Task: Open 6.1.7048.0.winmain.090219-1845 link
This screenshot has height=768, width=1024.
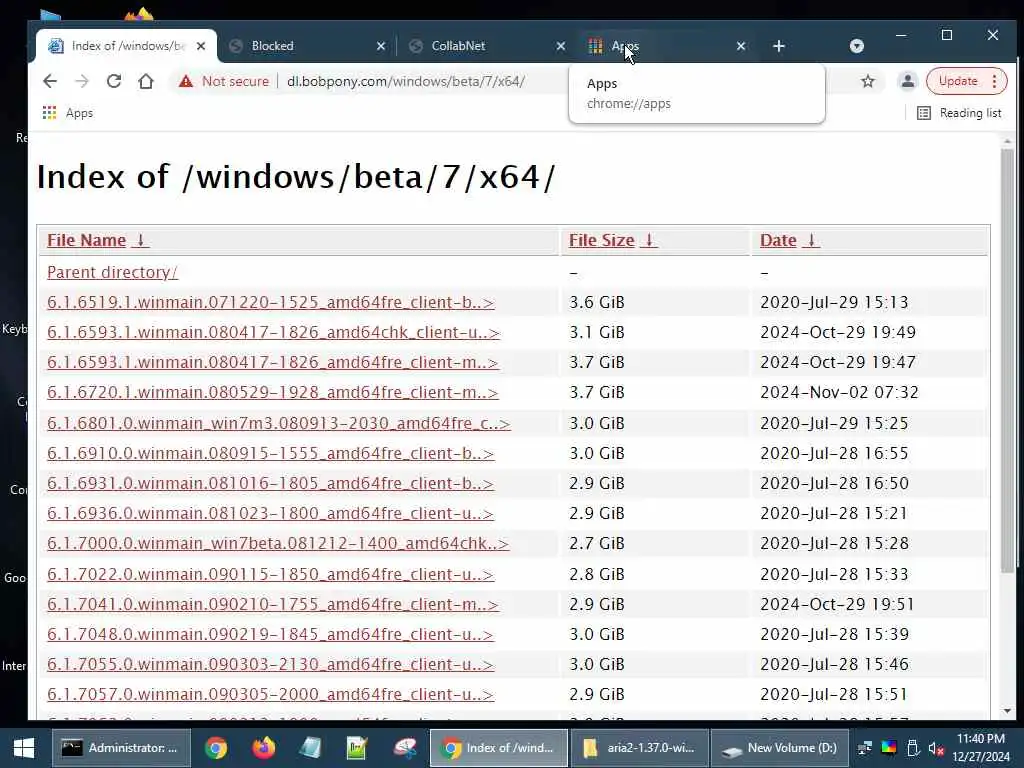Action: click(270, 634)
